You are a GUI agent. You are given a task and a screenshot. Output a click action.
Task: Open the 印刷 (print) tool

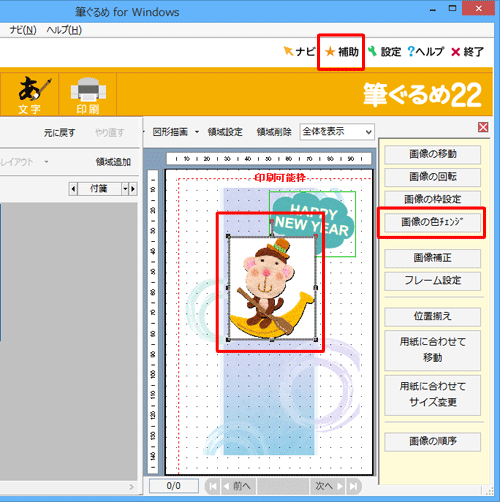click(x=88, y=95)
